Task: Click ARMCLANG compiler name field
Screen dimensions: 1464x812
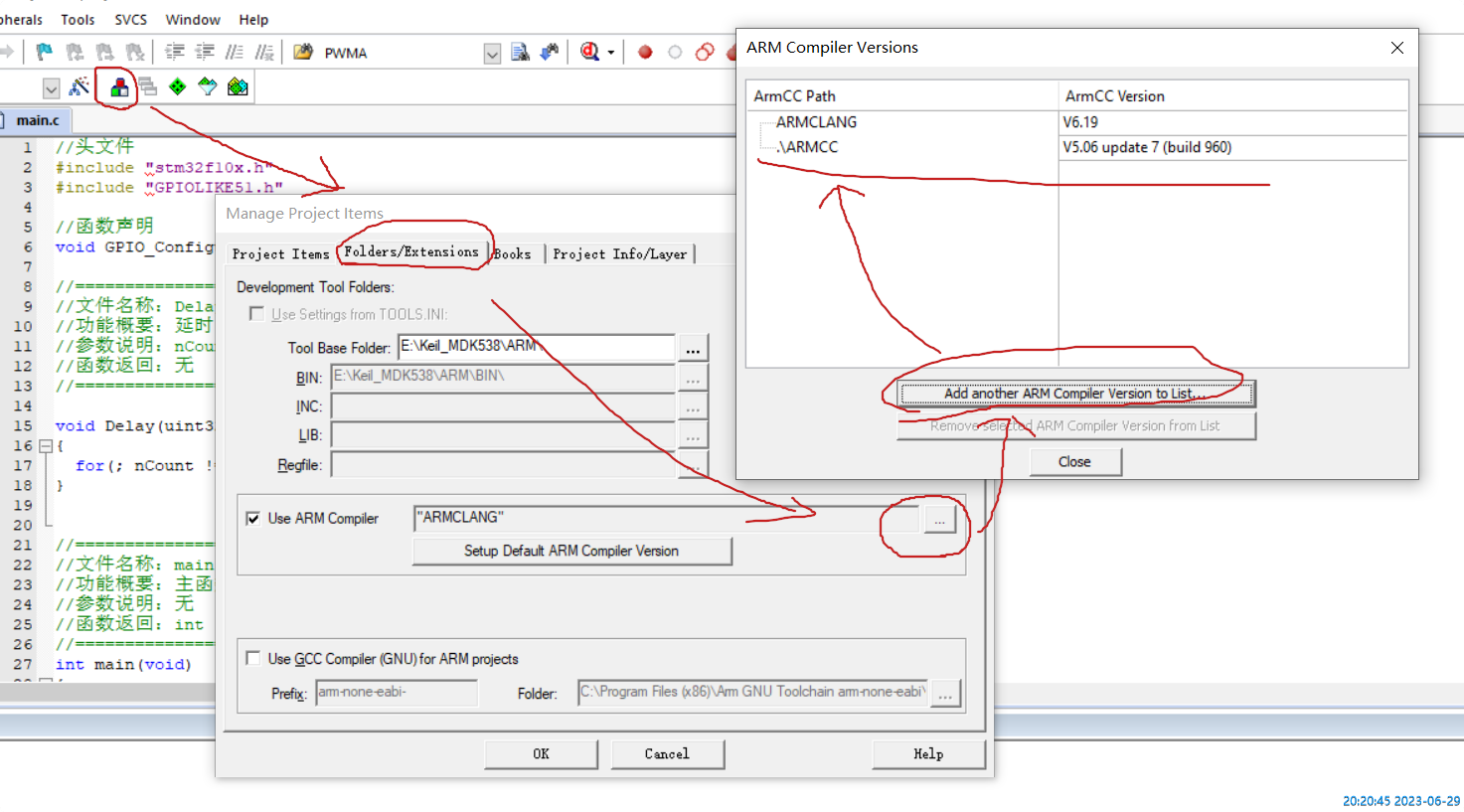Action: [x=667, y=518]
